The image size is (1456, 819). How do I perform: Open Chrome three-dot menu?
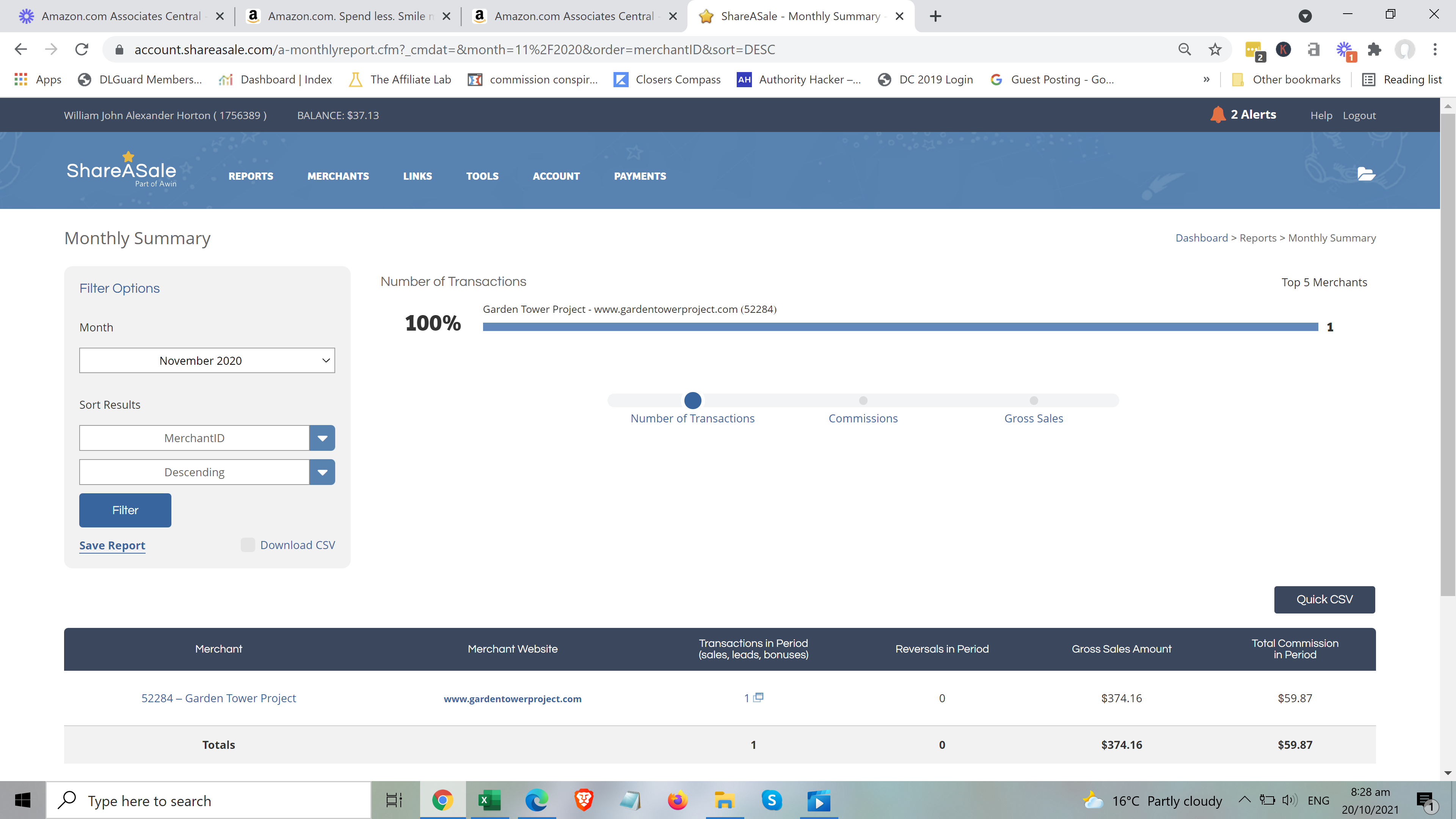pos(1435,49)
